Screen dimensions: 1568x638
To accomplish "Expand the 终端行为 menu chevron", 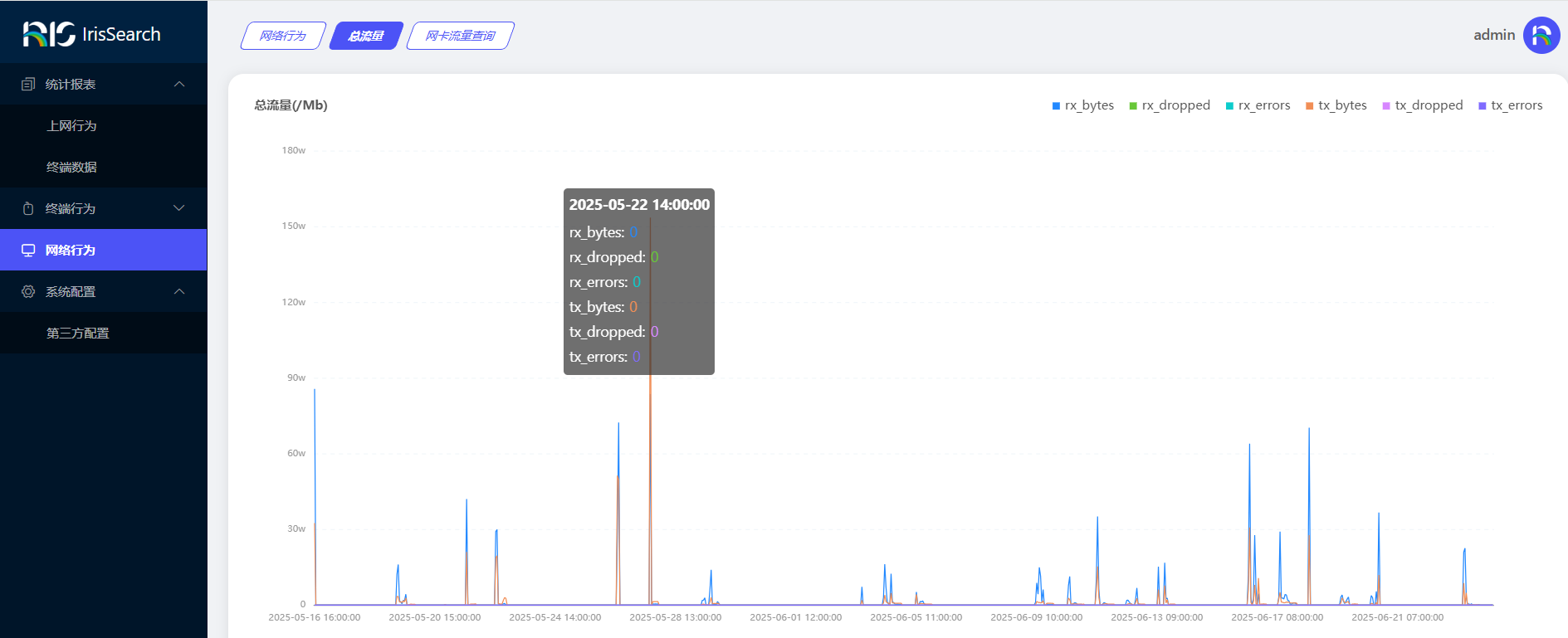I will (179, 209).
